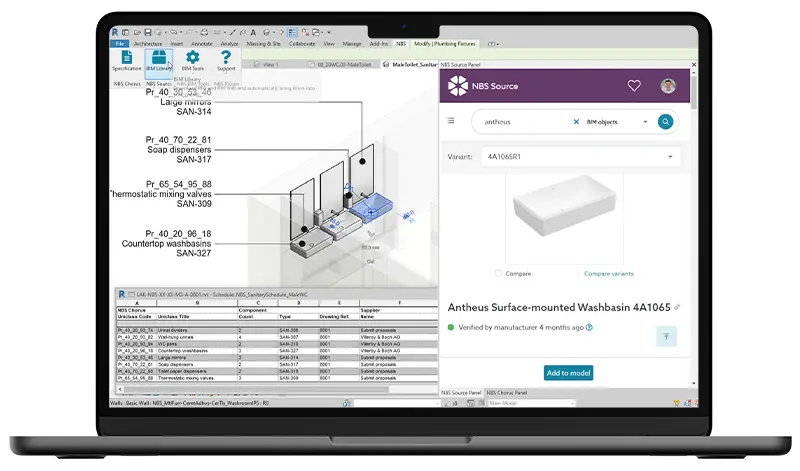Select the blue highlighted washbasin in 3D view
This screenshot has width=800, height=471.
coord(371,208)
